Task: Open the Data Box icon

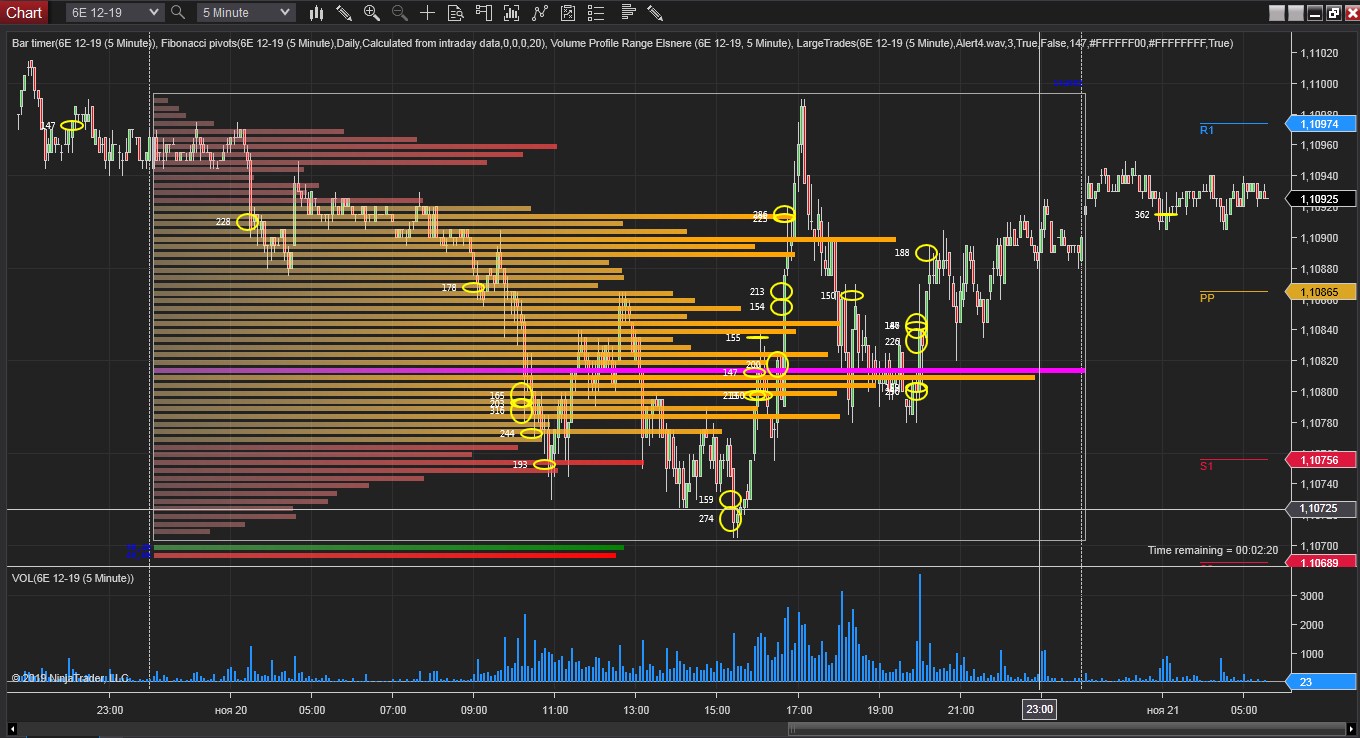Action: (x=456, y=12)
